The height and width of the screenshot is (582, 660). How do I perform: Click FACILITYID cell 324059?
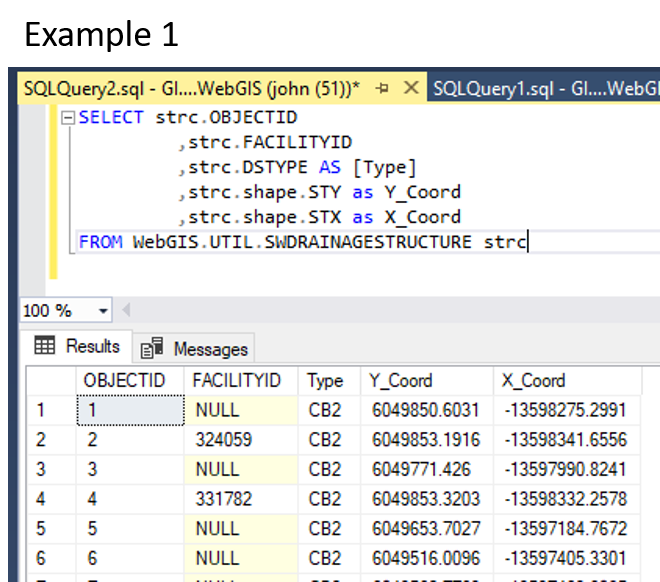[x=241, y=440]
